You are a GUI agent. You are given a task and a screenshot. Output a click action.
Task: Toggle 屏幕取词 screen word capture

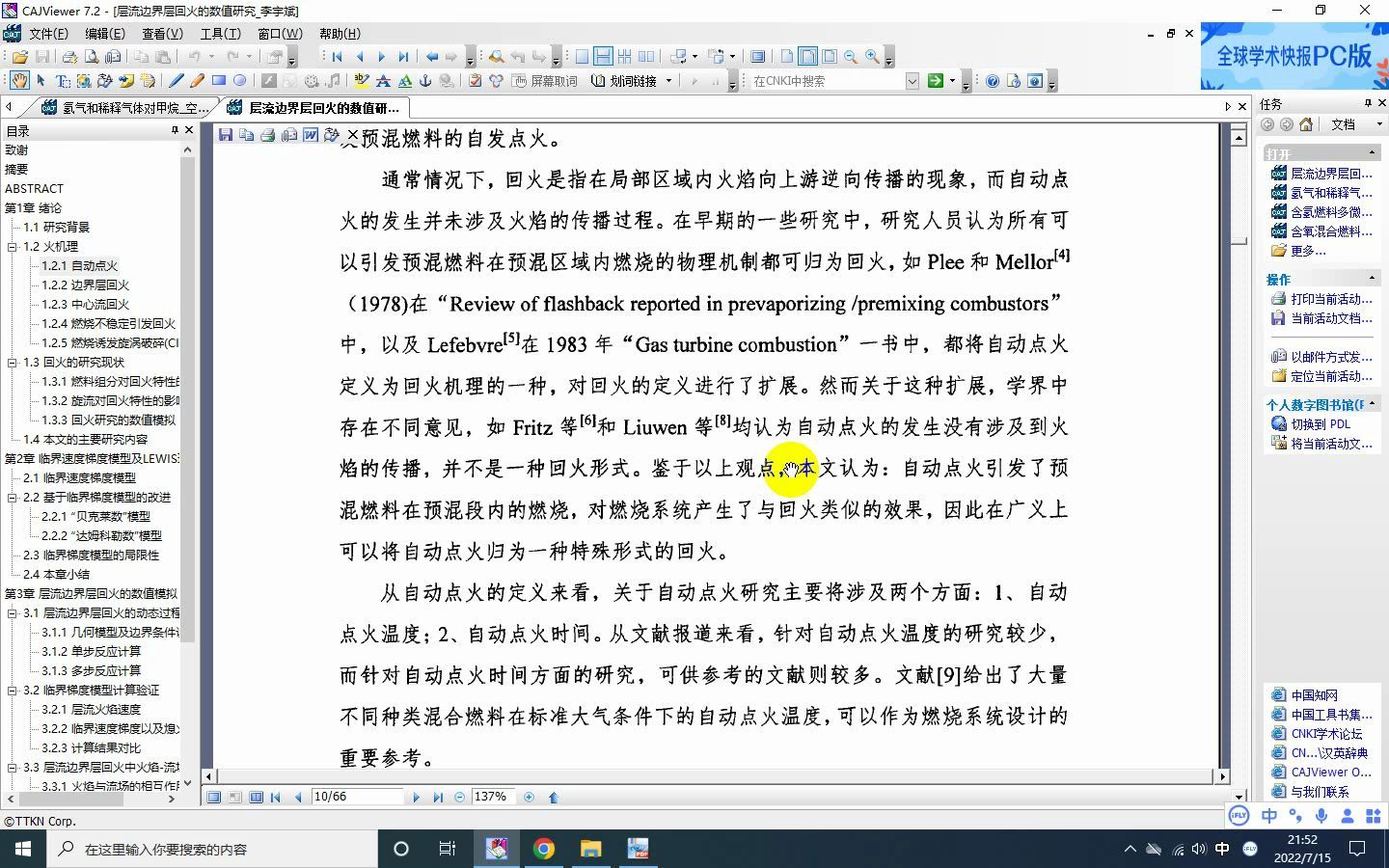(x=544, y=81)
